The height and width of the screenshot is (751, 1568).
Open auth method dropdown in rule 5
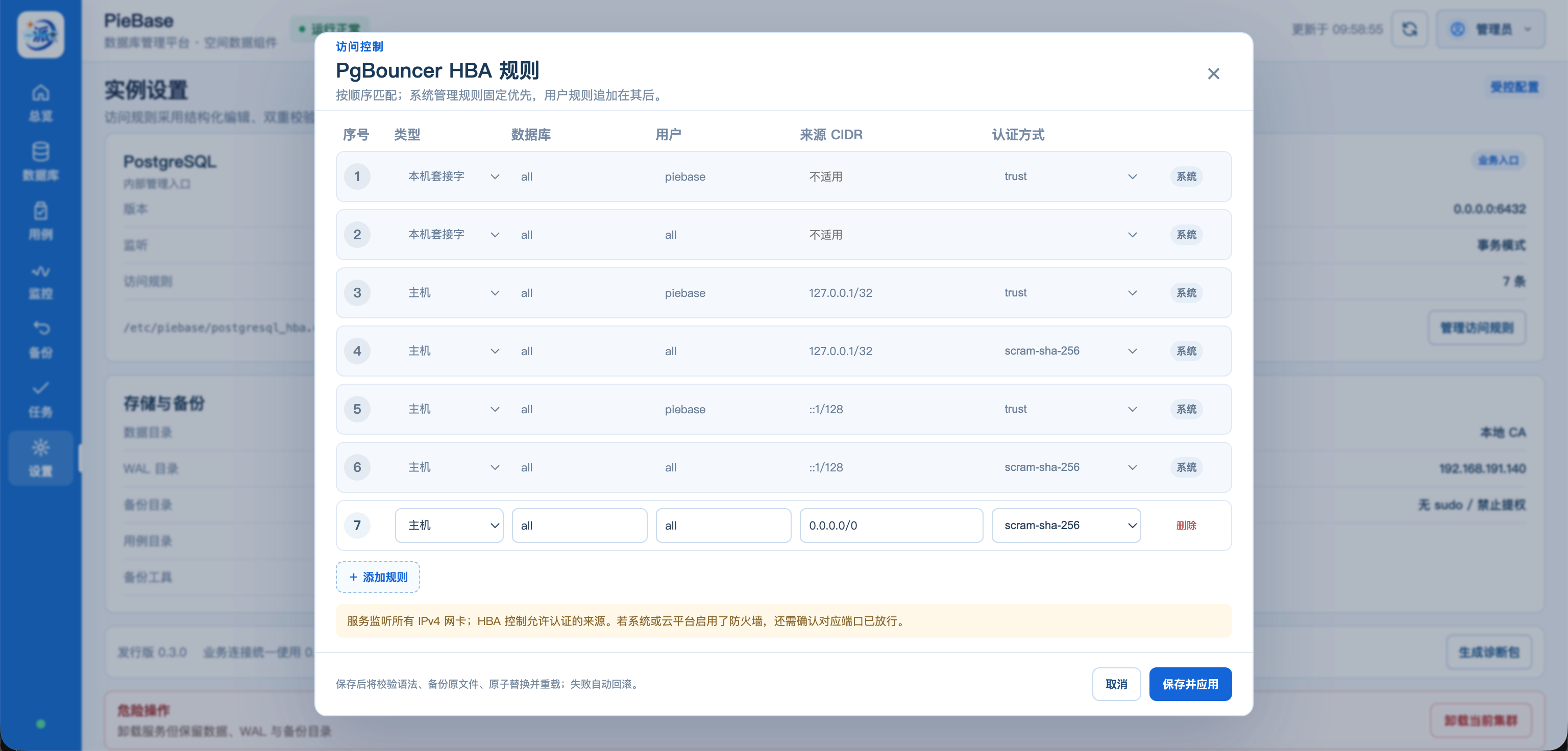1066,409
